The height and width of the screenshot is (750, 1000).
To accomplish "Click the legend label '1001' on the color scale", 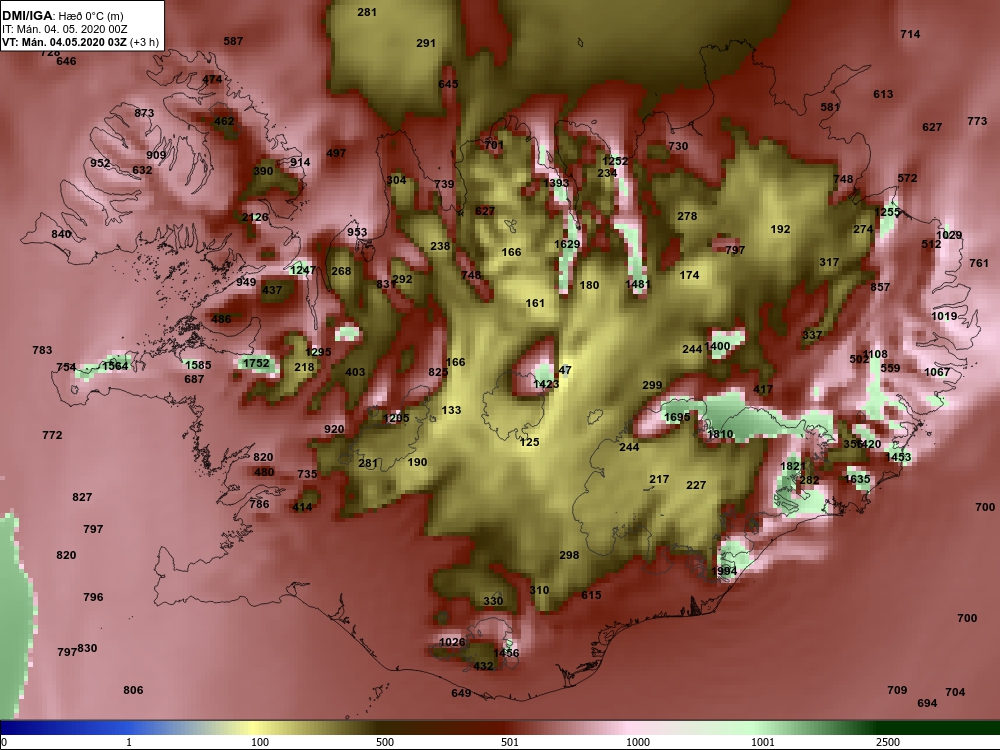I will (763, 742).
